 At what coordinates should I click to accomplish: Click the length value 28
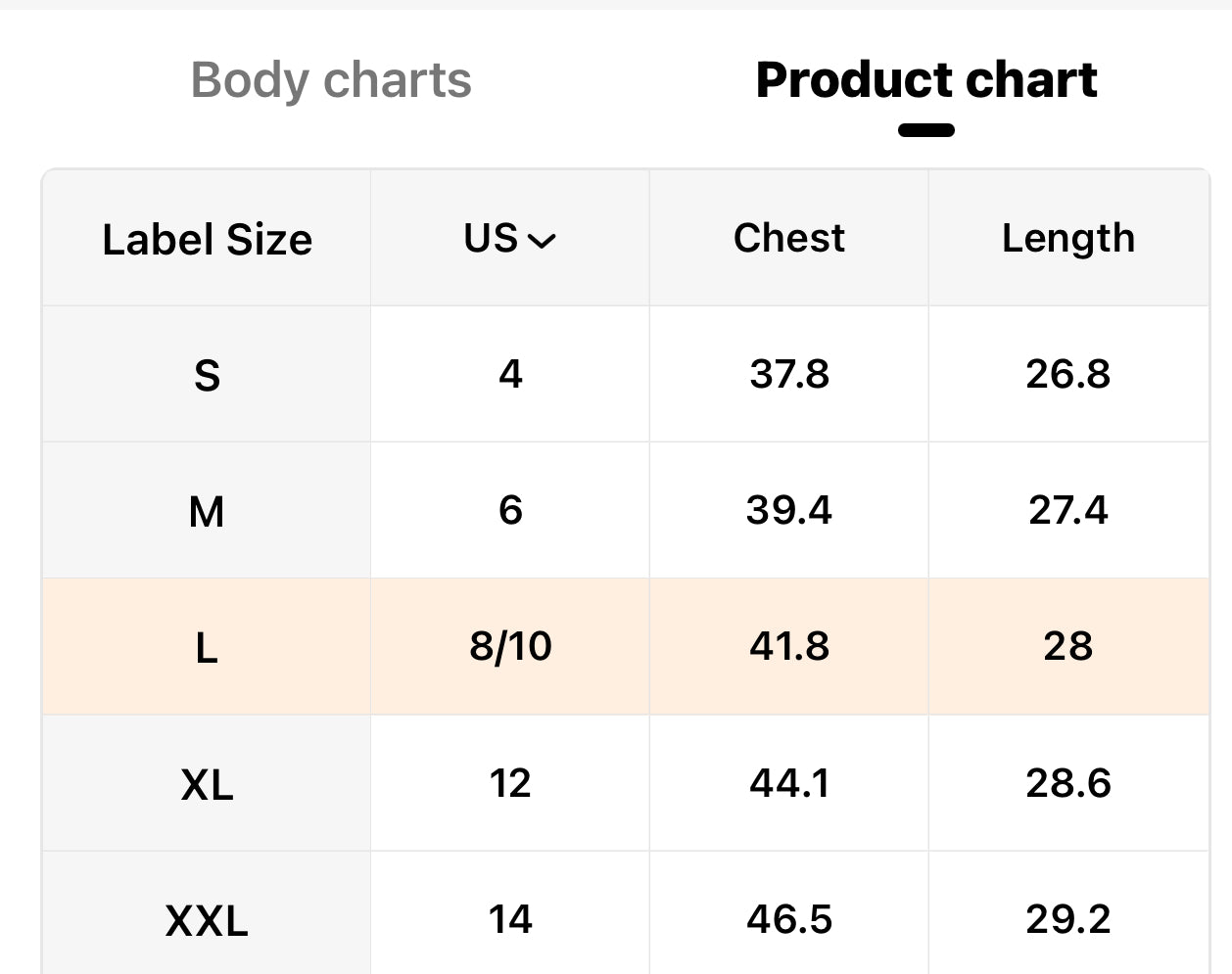click(x=1067, y=646)
